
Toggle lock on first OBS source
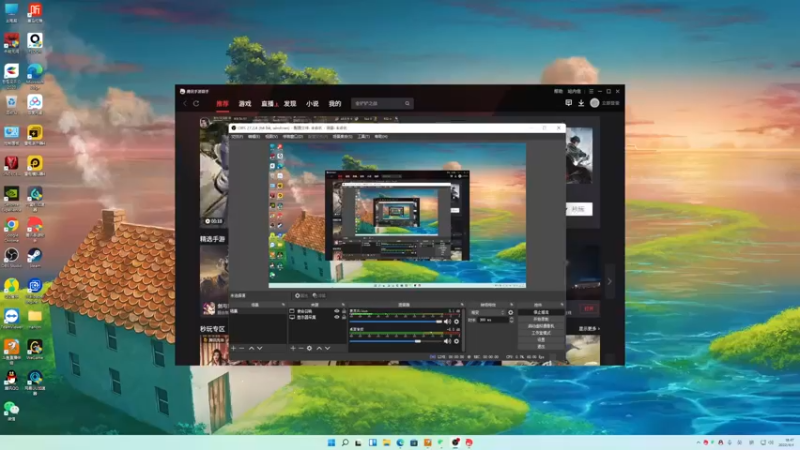[x=344, y=311]
